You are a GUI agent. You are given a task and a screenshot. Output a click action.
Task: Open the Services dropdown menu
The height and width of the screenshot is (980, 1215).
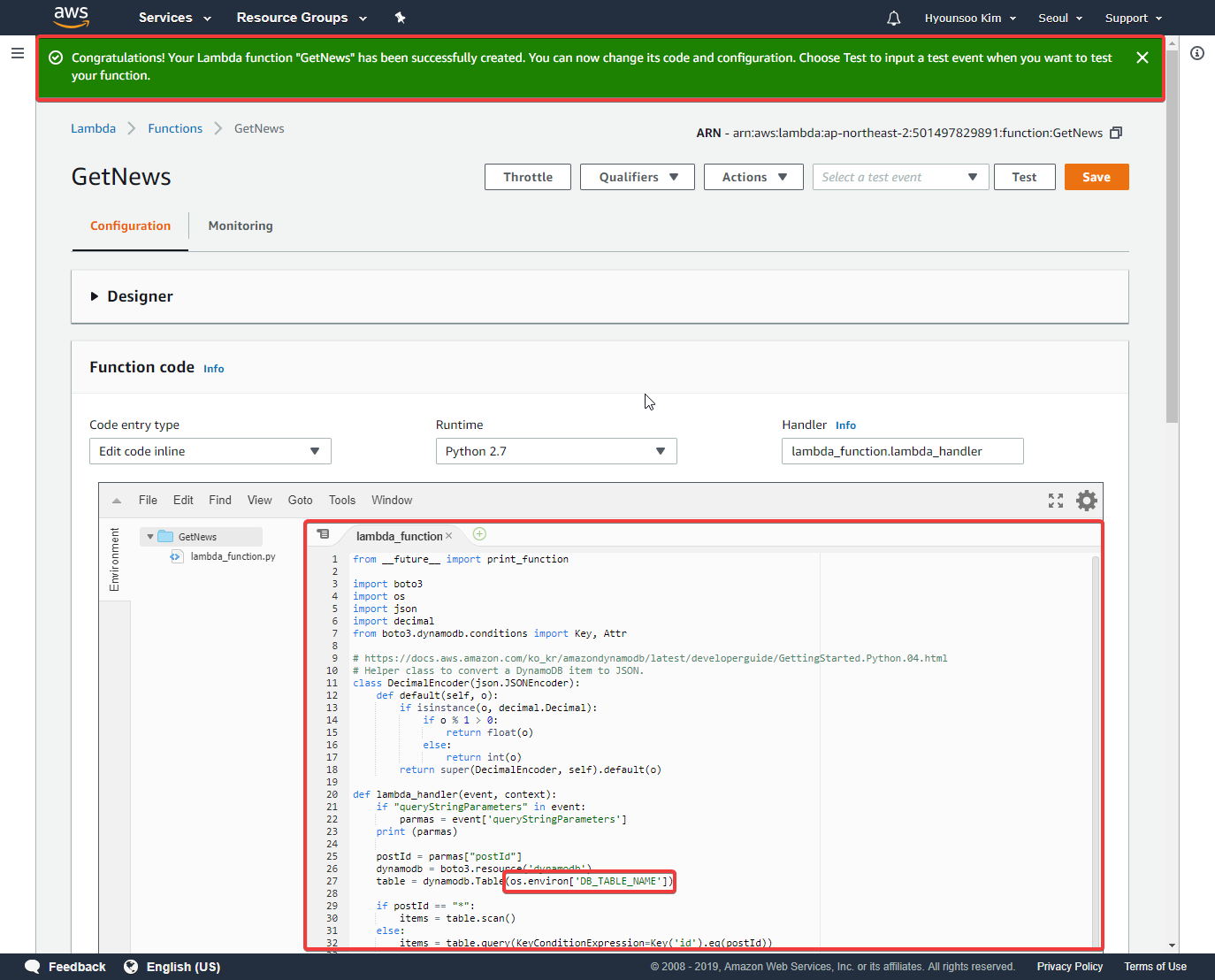point(175,18)
